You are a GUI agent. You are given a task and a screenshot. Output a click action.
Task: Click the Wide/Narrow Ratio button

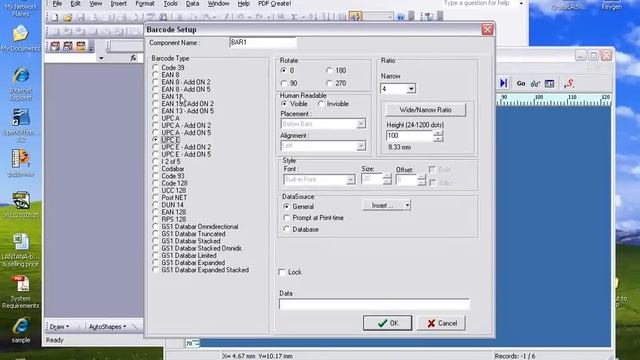click(425, 110)
